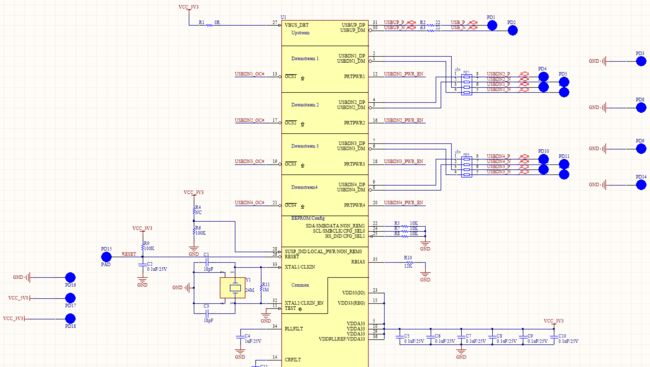This screenshot has height=367, width=650.
Task: Click the PD6 ground pad
Action: (x=641, y=108)
